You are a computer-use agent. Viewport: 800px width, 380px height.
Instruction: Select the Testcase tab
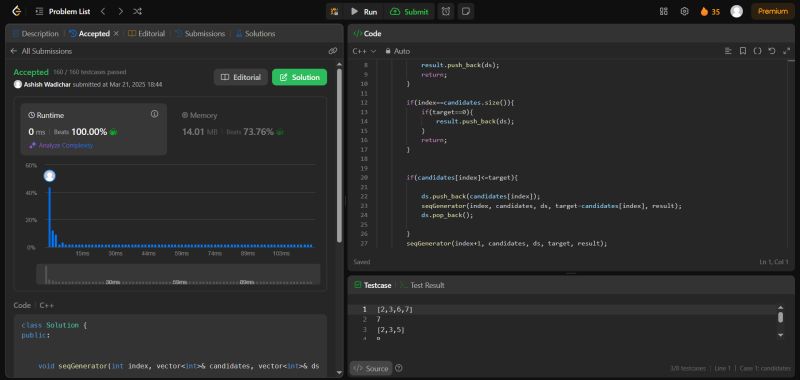click(372, 285)
